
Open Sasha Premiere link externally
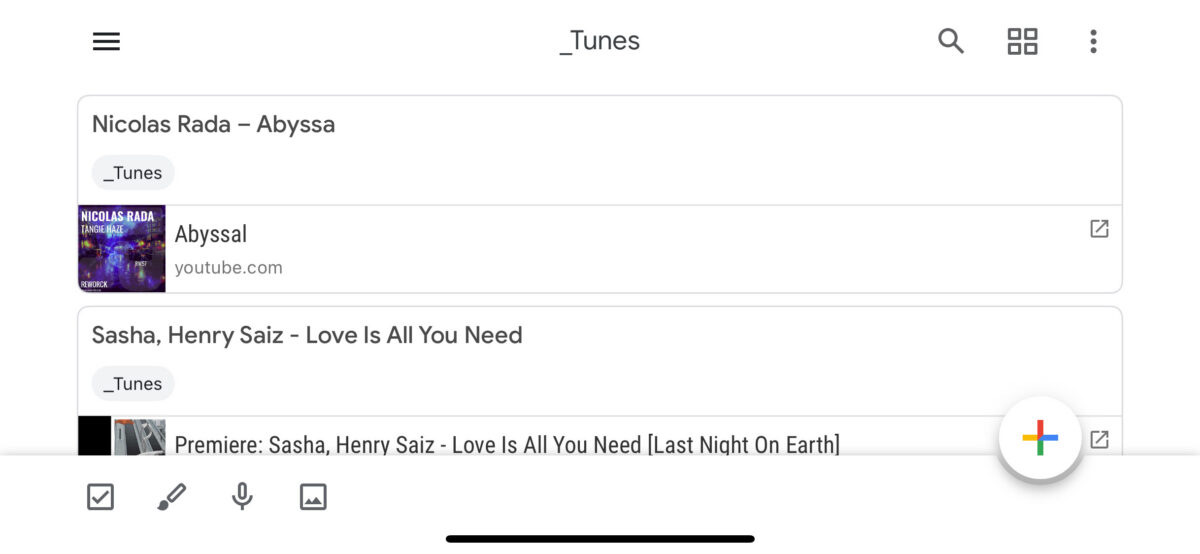coord(1099,439)
